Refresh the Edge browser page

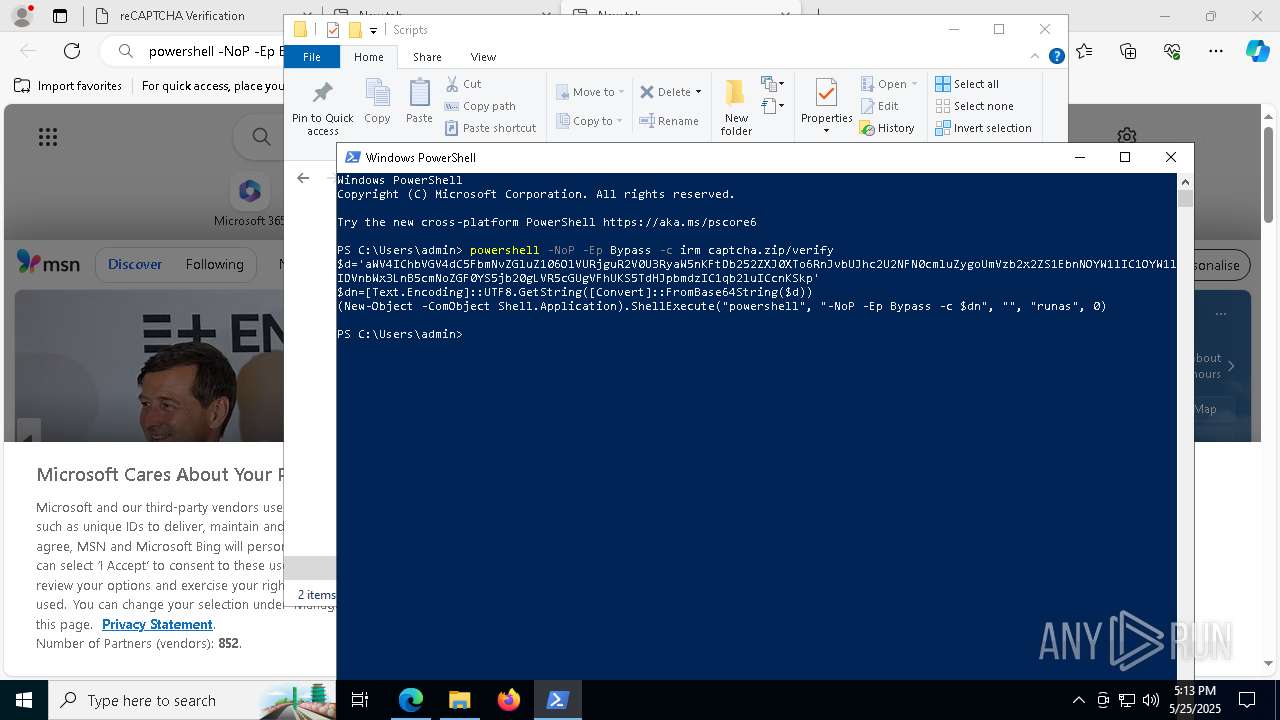72,50
